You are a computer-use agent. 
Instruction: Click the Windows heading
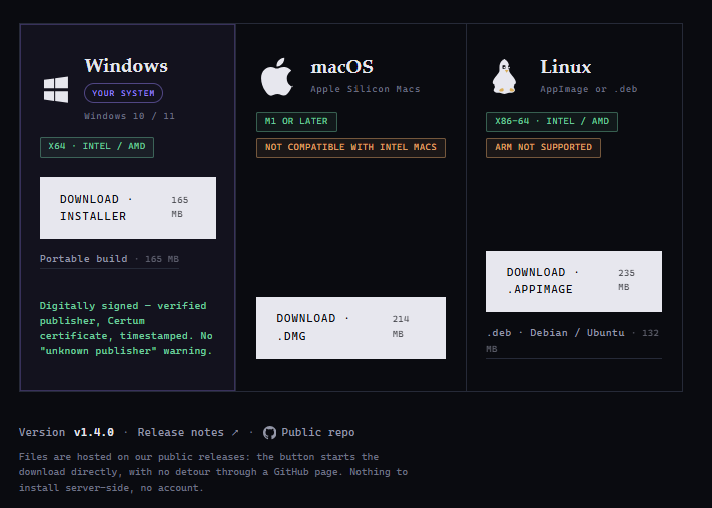(x=126, y=66)
